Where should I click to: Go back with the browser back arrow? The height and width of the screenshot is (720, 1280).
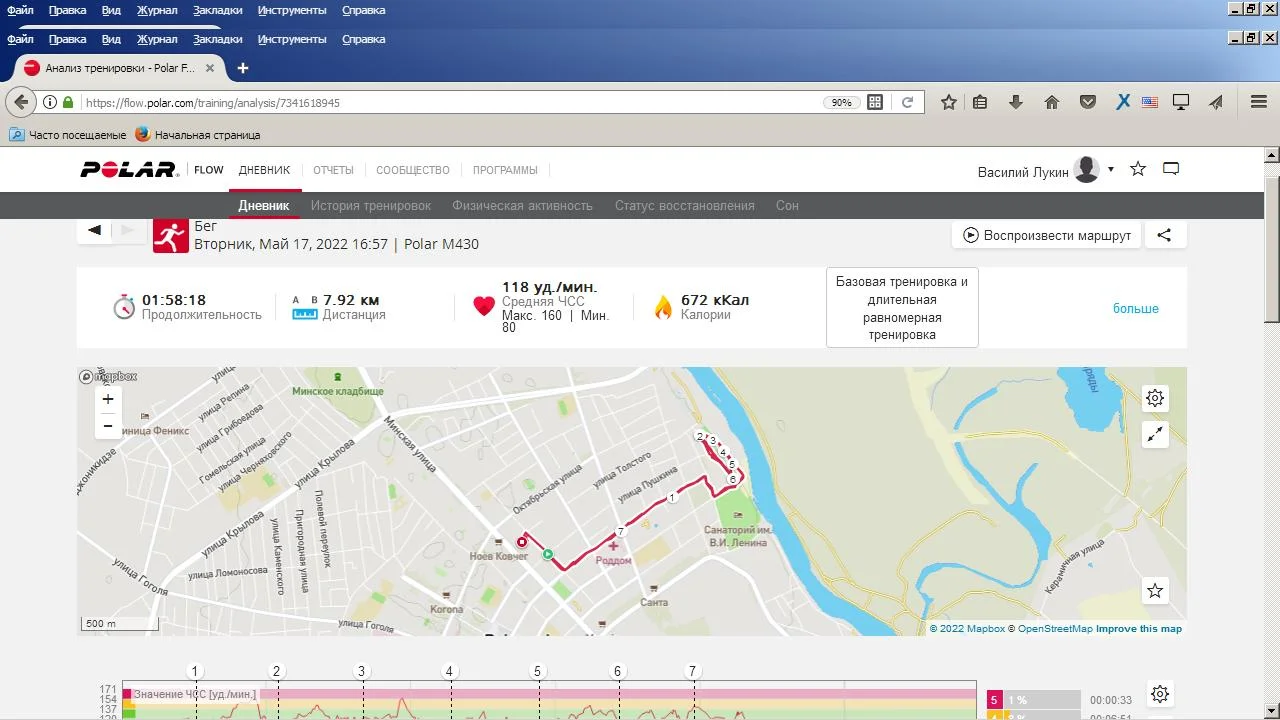pyautogui.click(x=21, y=102)
